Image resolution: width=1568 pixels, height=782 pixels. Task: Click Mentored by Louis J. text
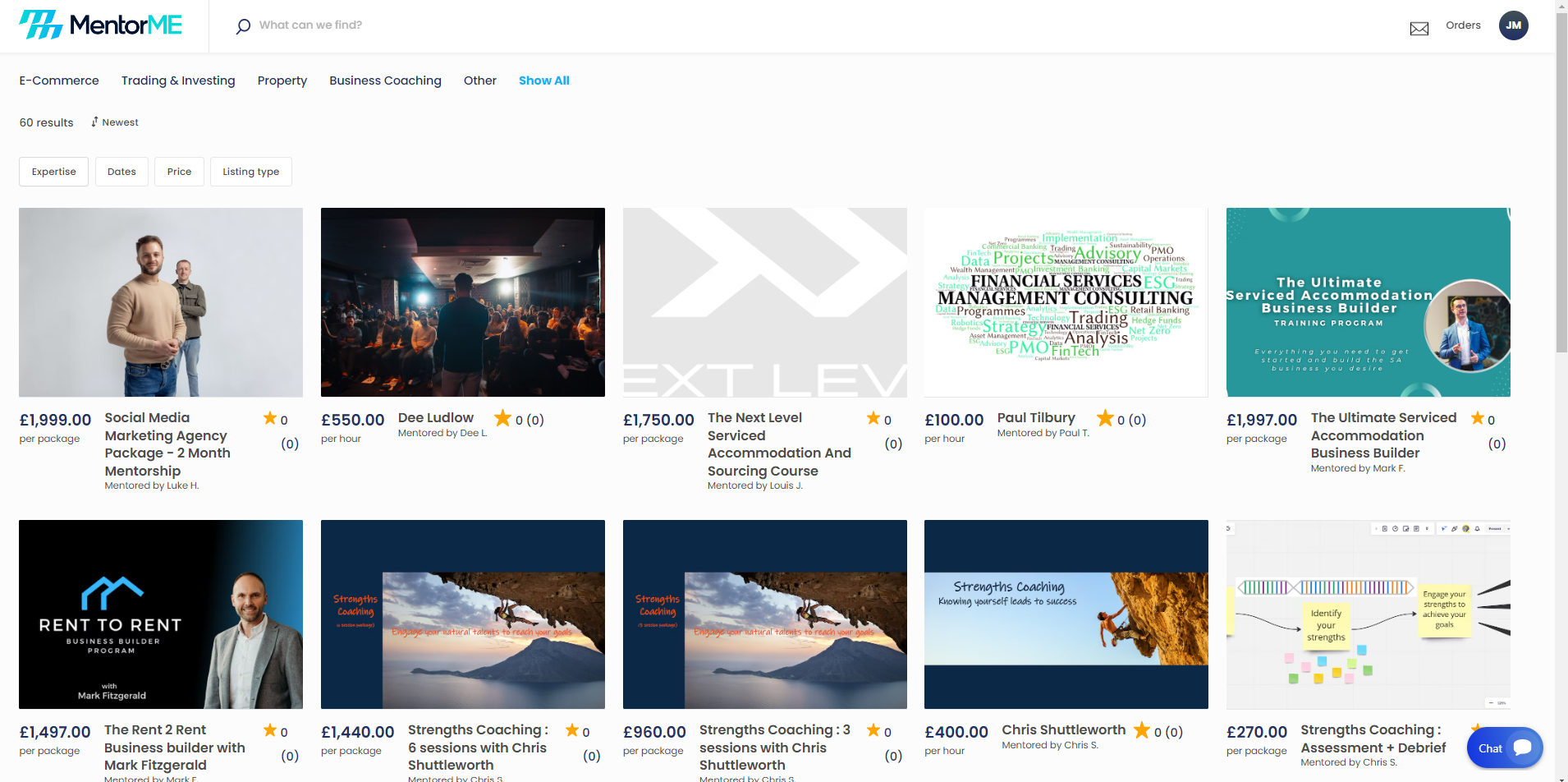click(755, 485)
